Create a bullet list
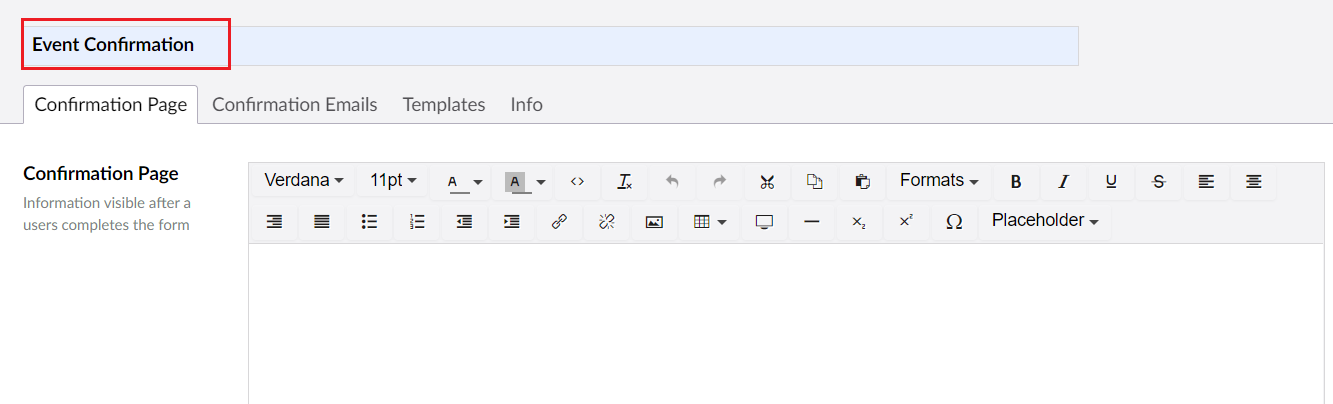The width and height of the screenshot is (1333, 404). 369,222
